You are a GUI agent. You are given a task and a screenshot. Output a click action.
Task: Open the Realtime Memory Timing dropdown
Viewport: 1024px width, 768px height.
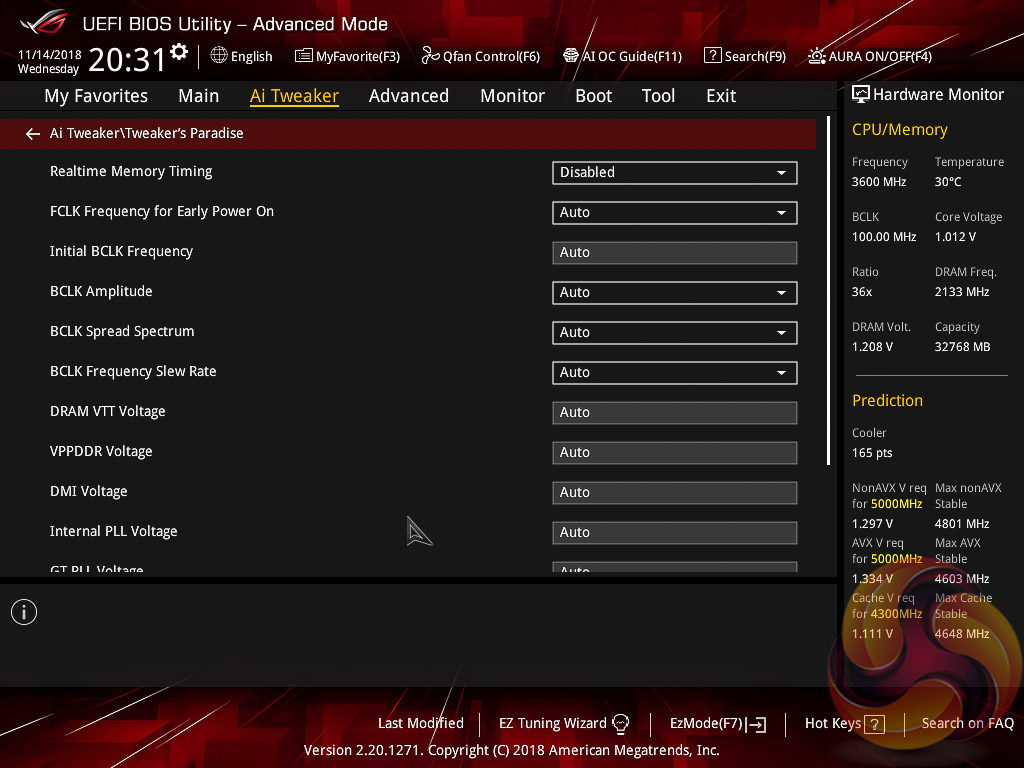[674, 172]
